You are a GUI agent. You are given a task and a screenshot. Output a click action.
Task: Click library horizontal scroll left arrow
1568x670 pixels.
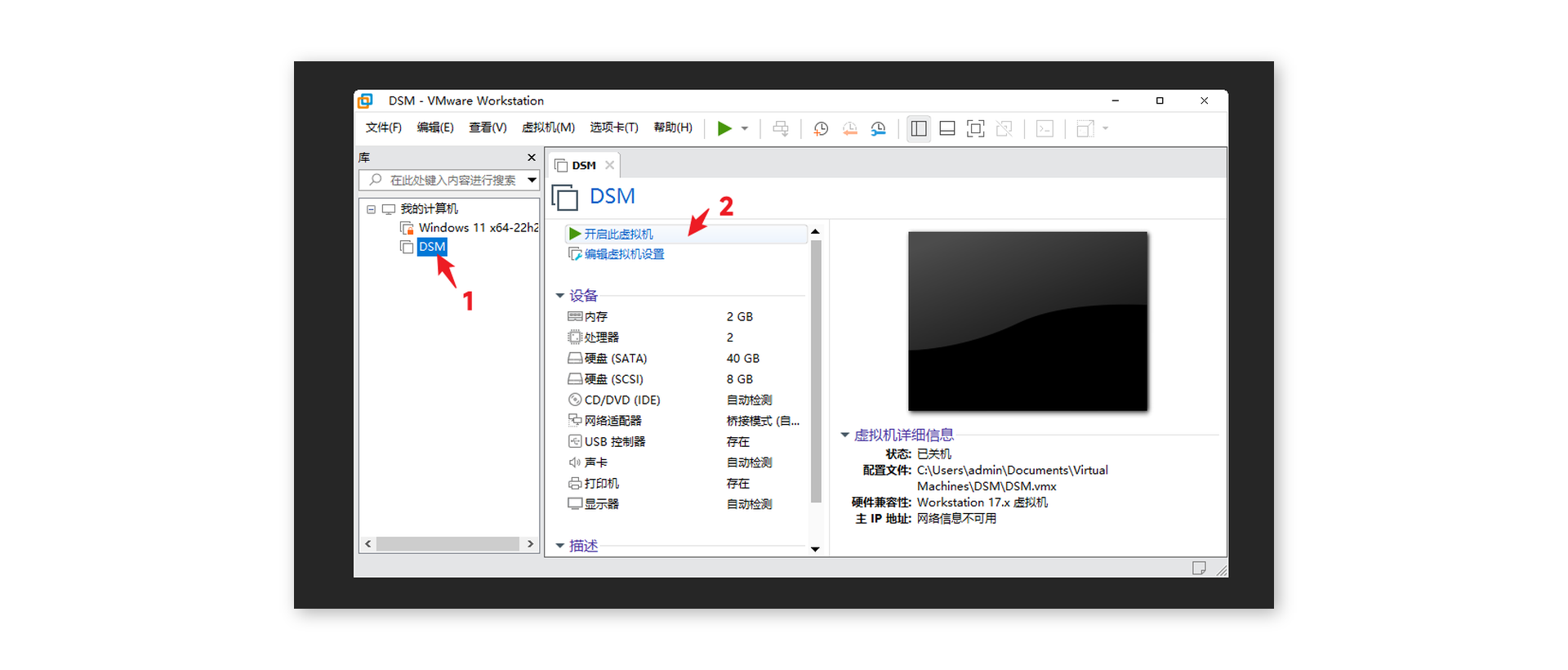click(x=368, y=544)
